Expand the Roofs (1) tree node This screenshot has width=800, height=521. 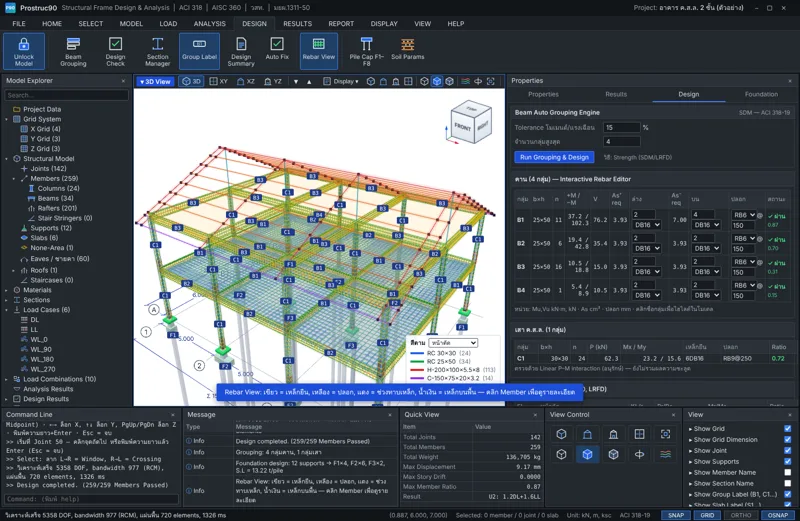pyautogui.click(x=14, y=270)
